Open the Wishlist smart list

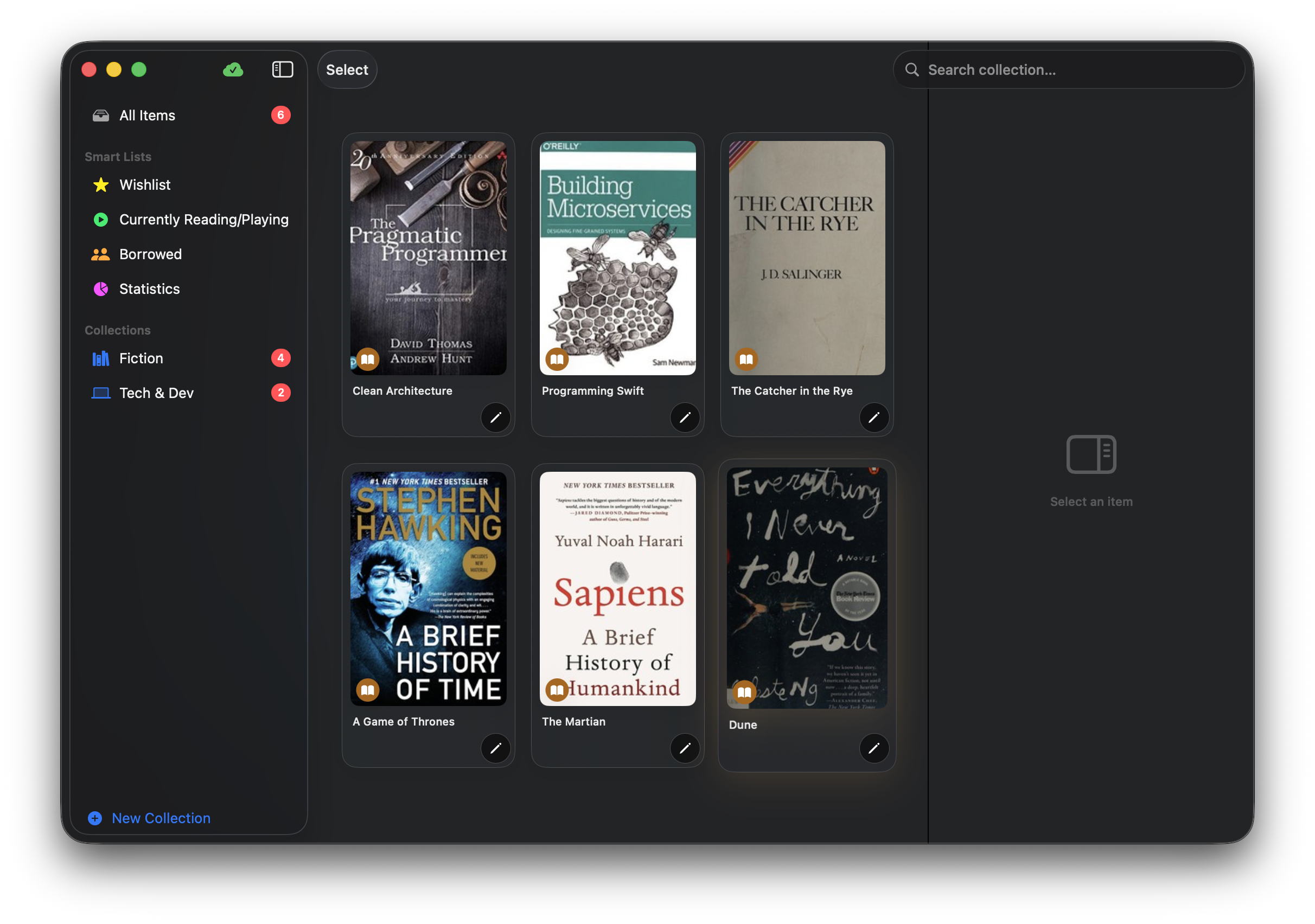point(189,185)
